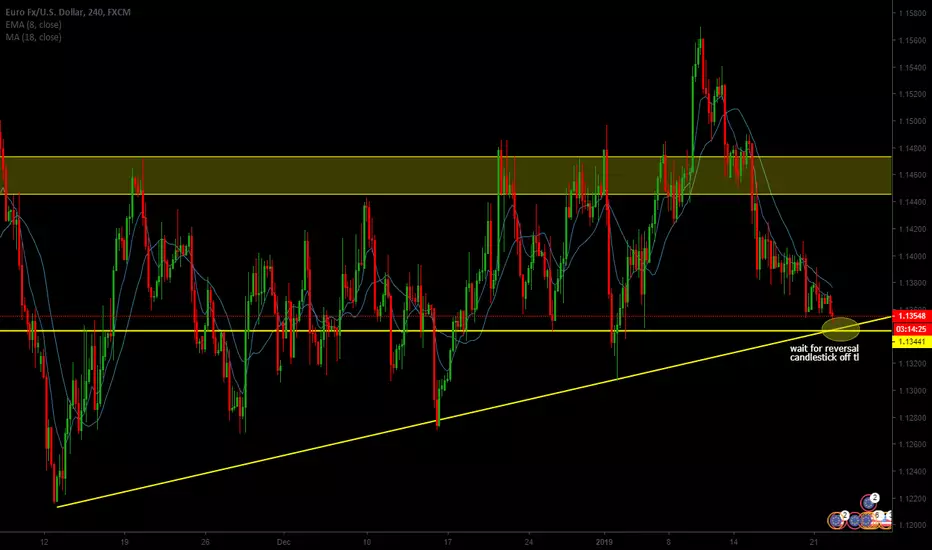This screenshot has width=932, height=550.
Task: Open the leftmost bottom EU event icon
Action: [836, 521]
